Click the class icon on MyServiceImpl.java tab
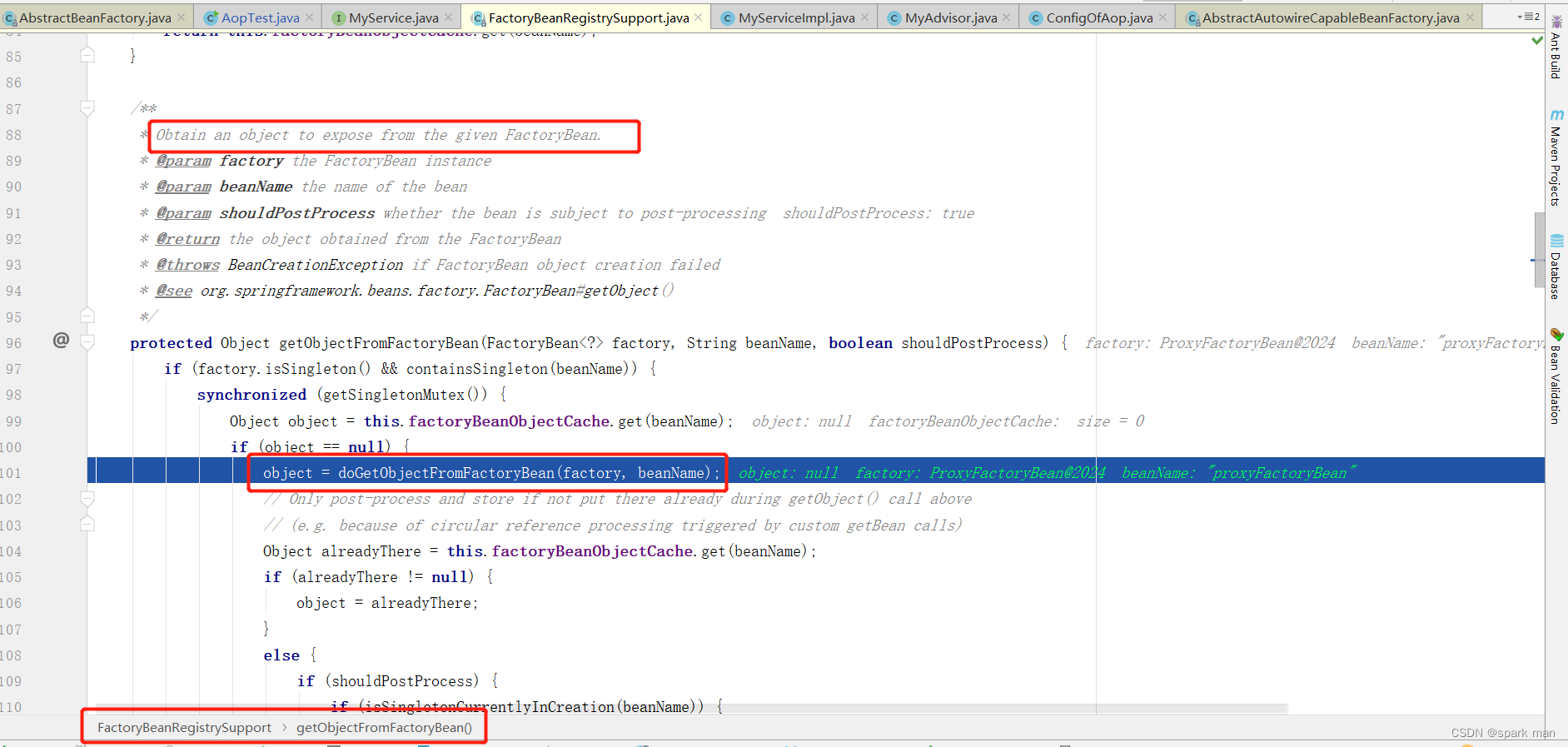 tap(727, 18)
